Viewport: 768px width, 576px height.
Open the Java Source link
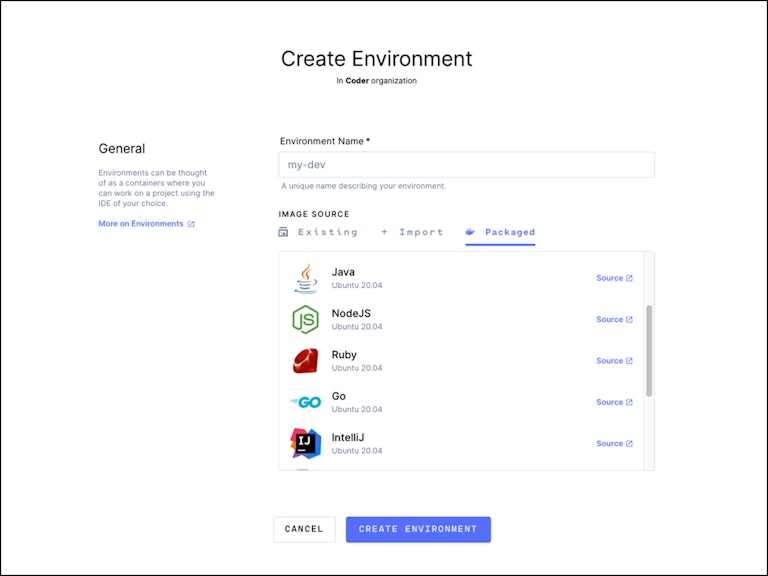[614, 278]
